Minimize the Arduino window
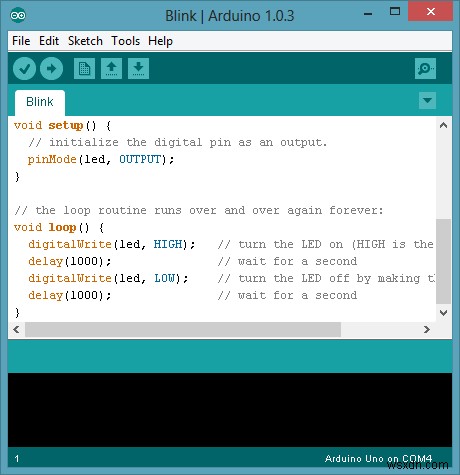Viewport: 460px width, 475px height. pos(368,14)
